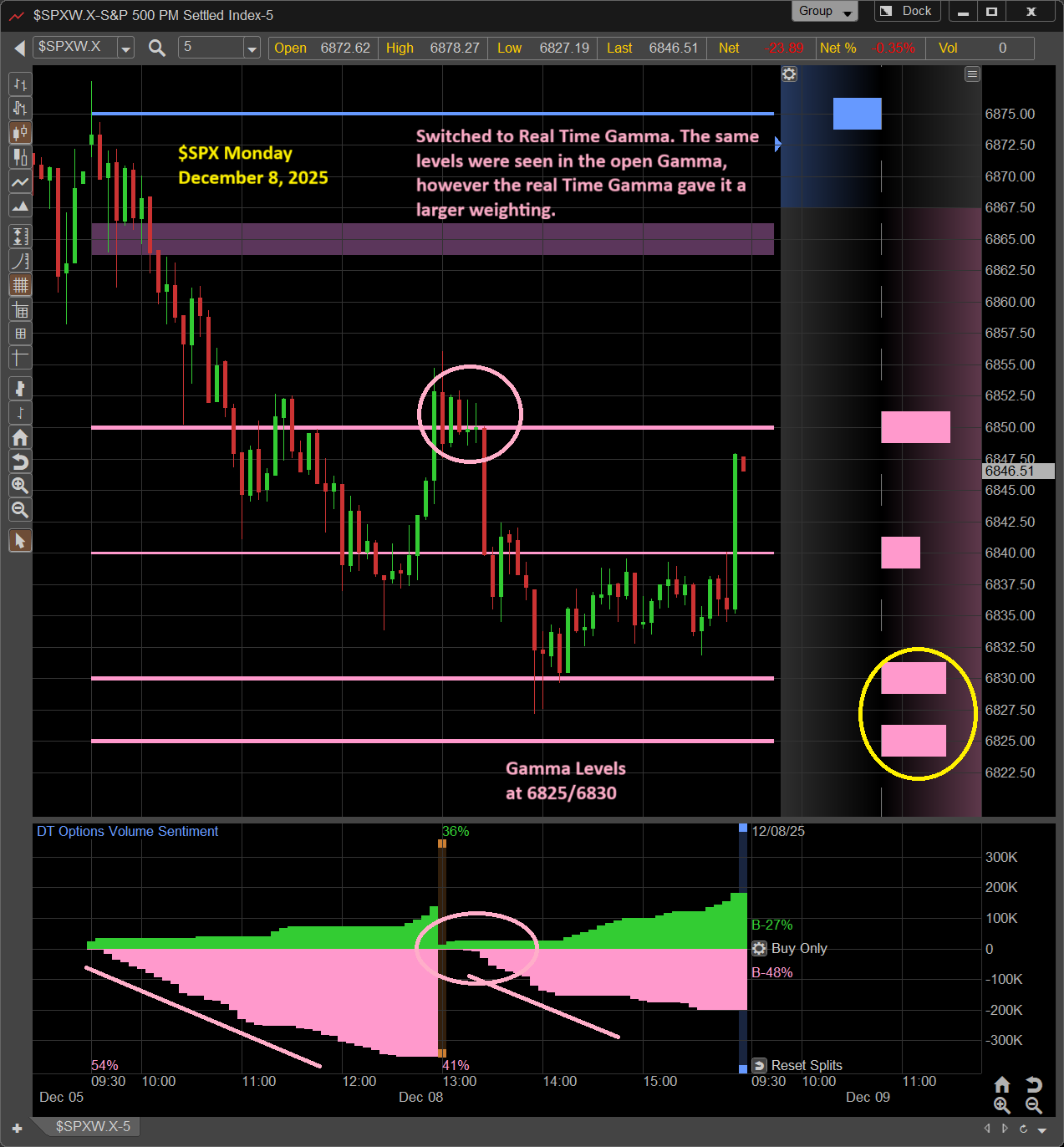Image resolution: width=1064 pixels, height=1147 pixels.
Task: Open the Group dropdown in title bar
Action: tap(824, 11)
